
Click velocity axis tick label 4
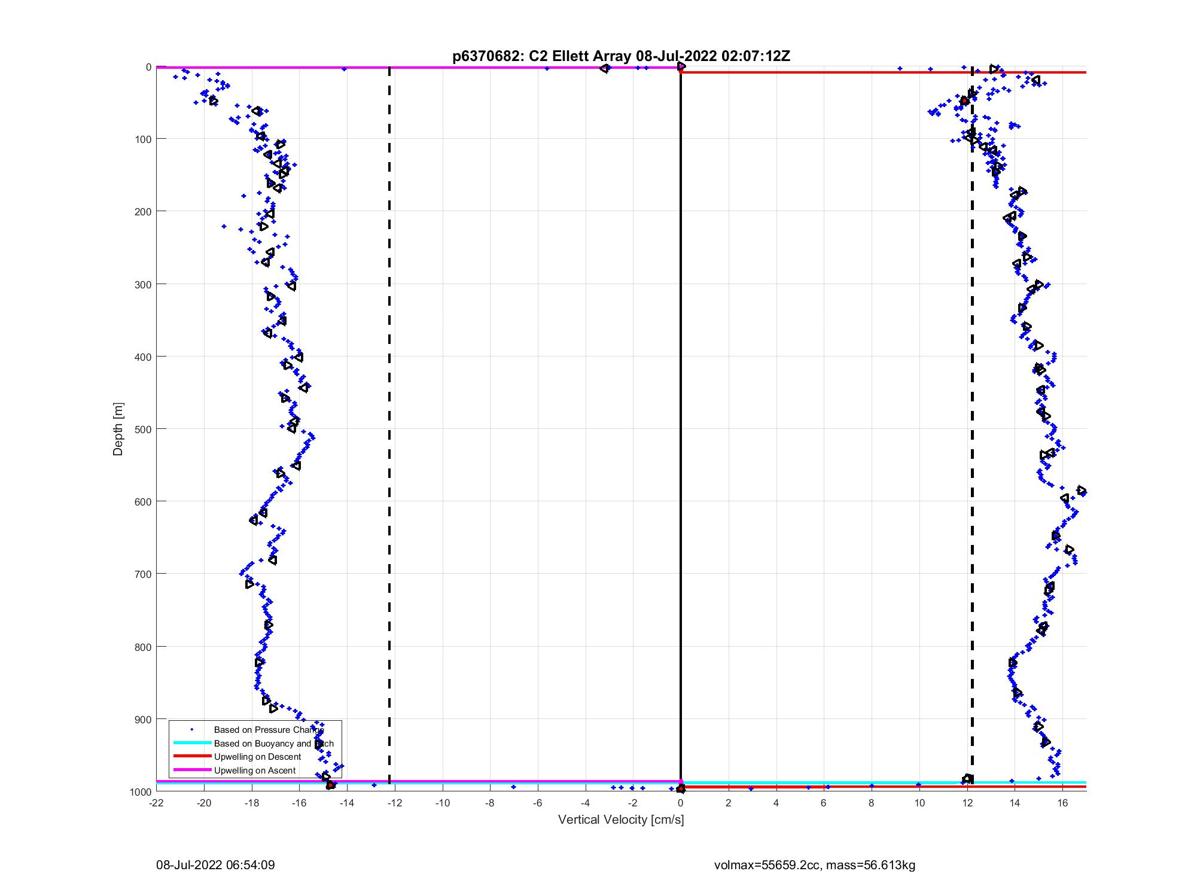click(776, 802)
